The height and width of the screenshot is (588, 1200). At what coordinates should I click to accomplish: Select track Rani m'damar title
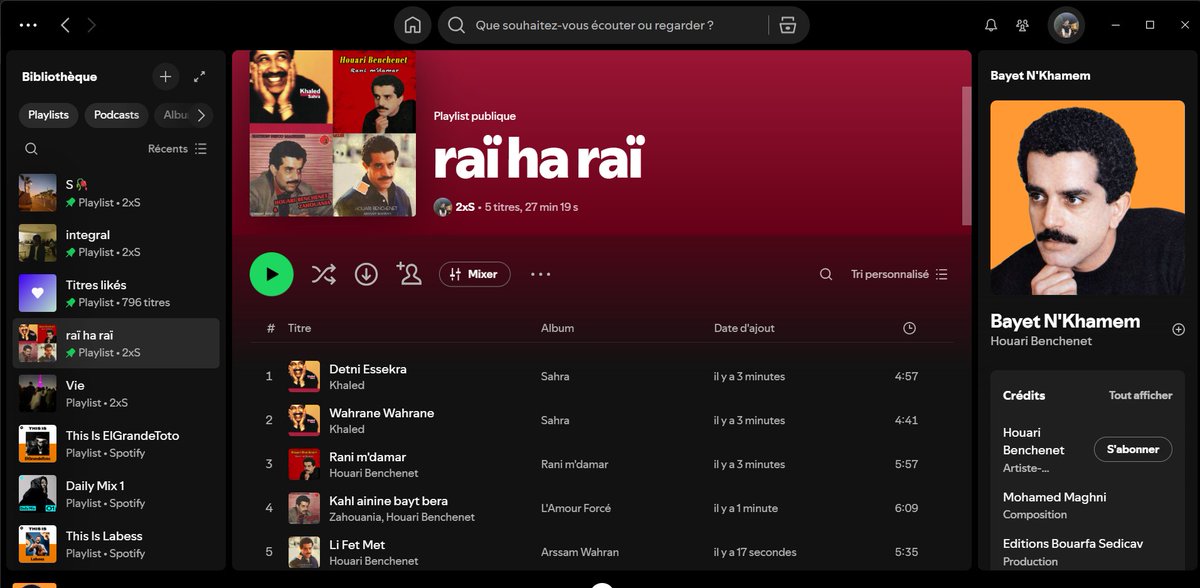(367, 457)
